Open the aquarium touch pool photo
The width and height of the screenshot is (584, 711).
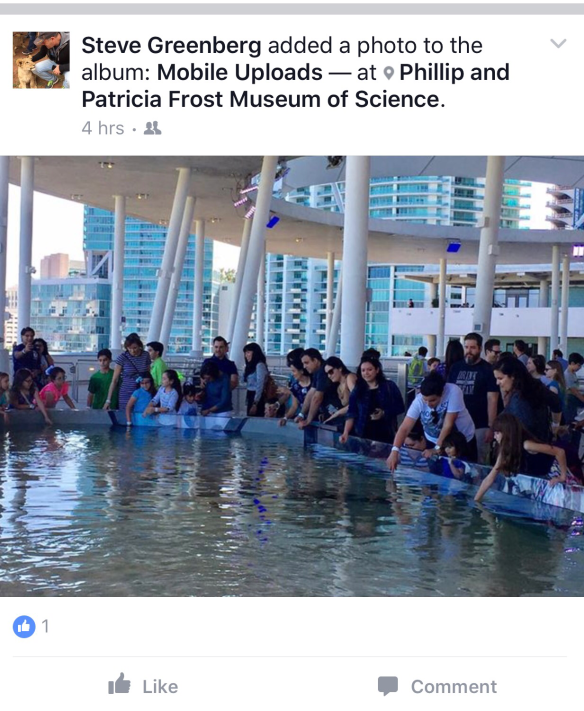coord(292,376)
